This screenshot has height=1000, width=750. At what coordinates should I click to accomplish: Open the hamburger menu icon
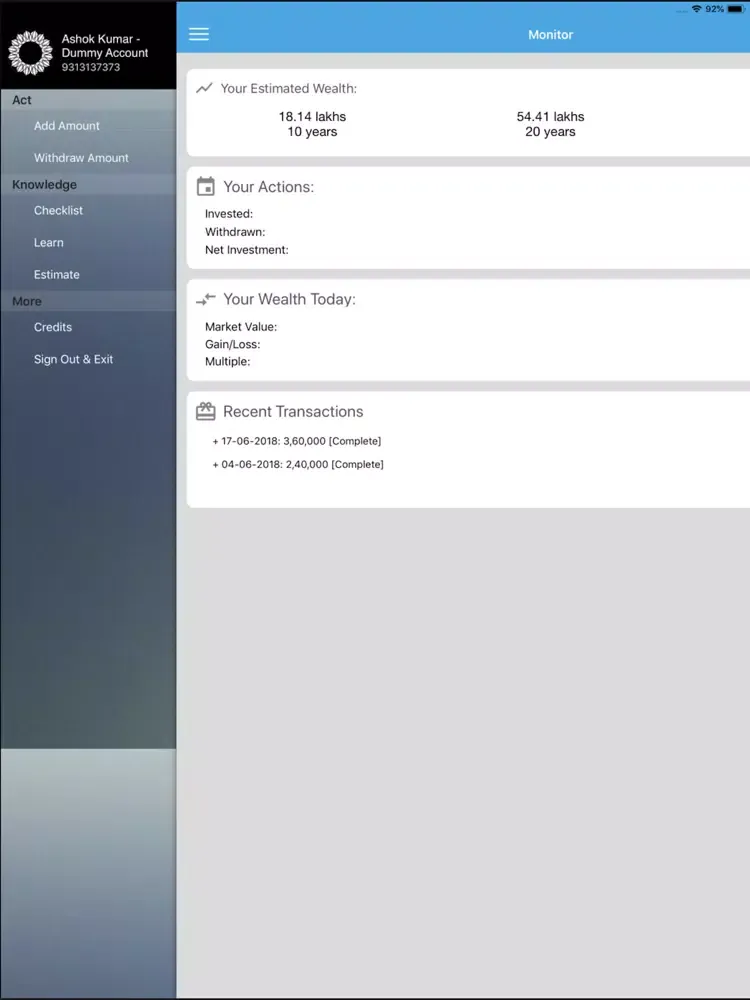(199, 34)
